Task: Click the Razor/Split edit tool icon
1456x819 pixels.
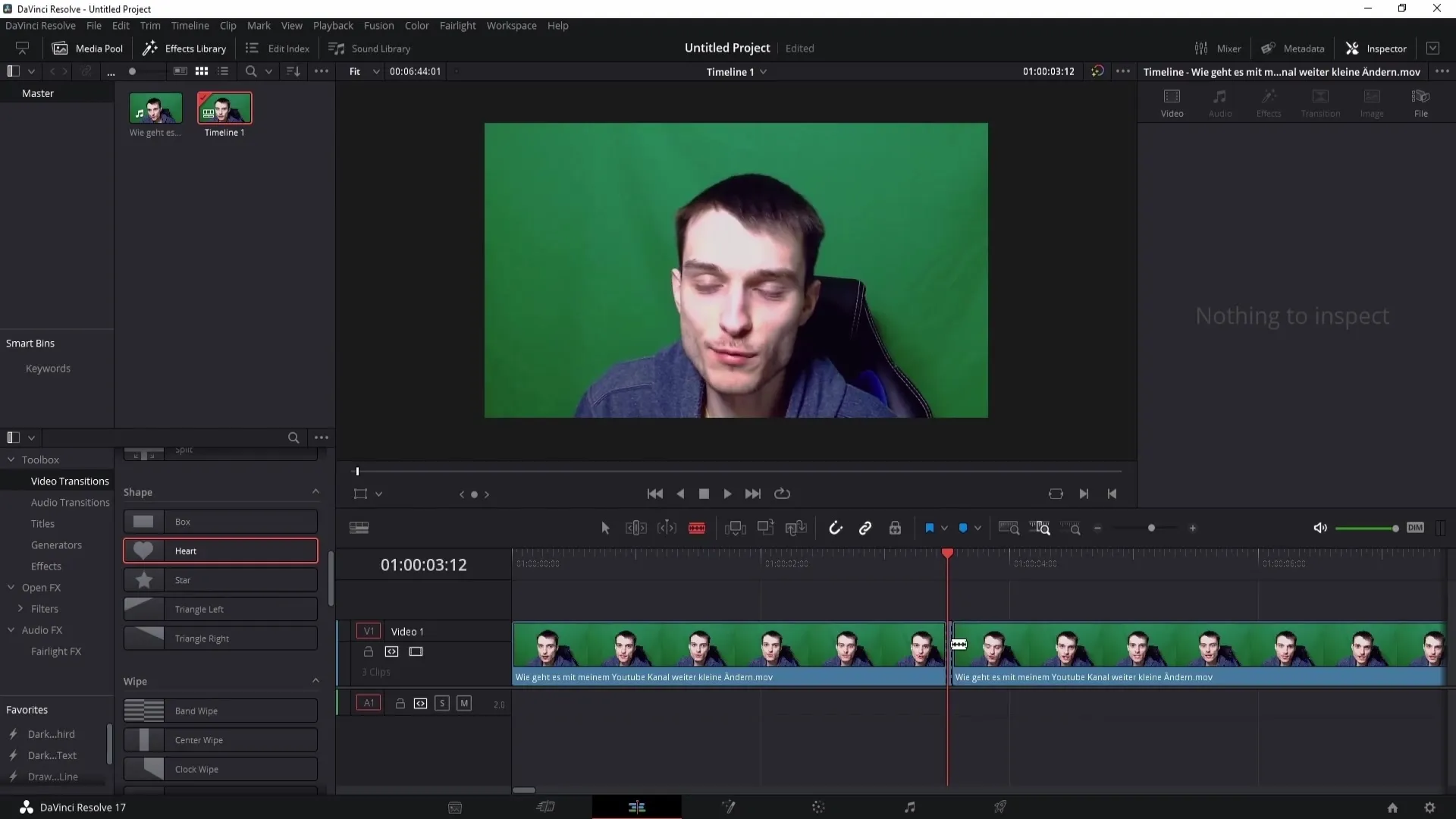Action: (697, 528)
